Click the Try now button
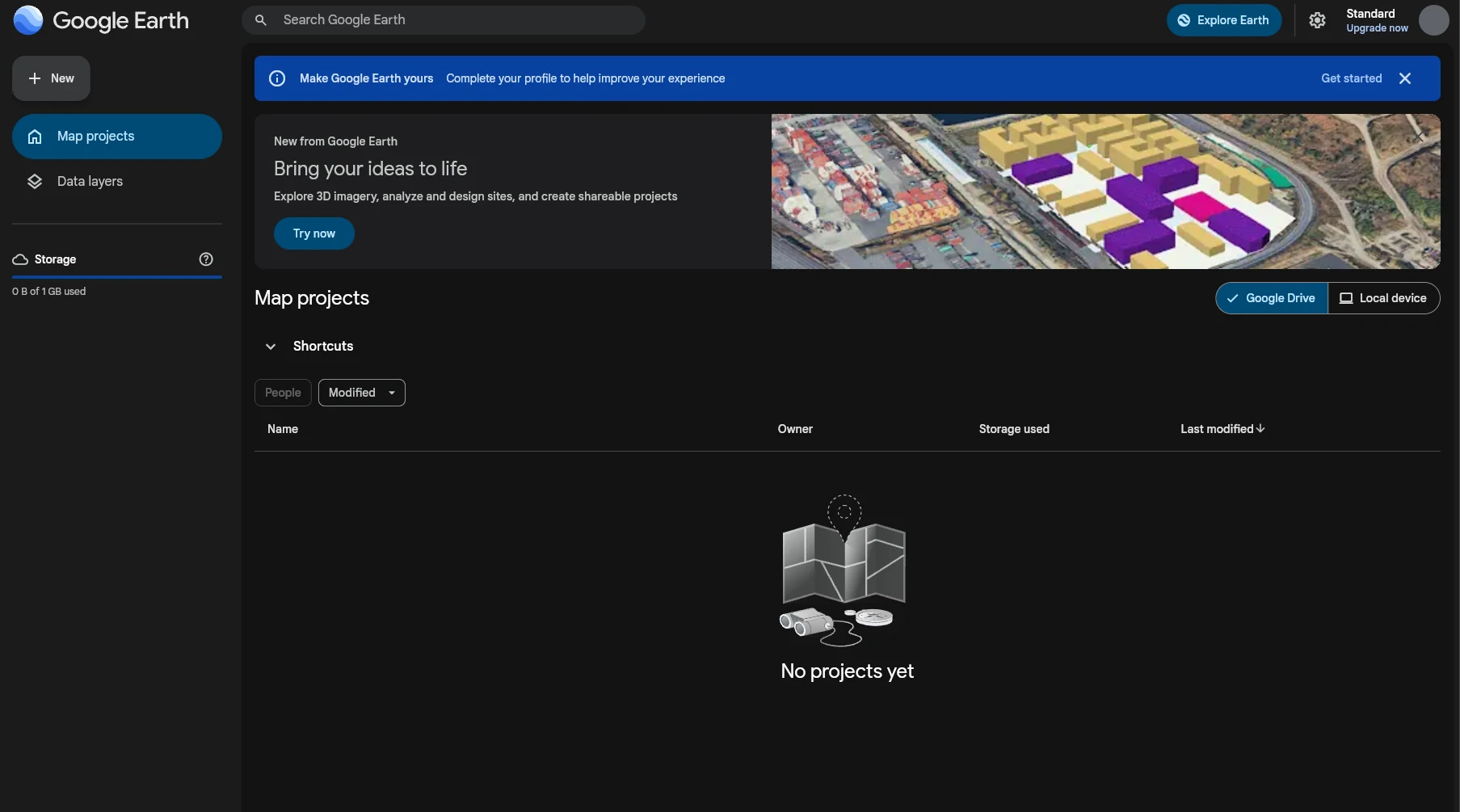Screen dimensions: 1460x812 pos(314,234)
